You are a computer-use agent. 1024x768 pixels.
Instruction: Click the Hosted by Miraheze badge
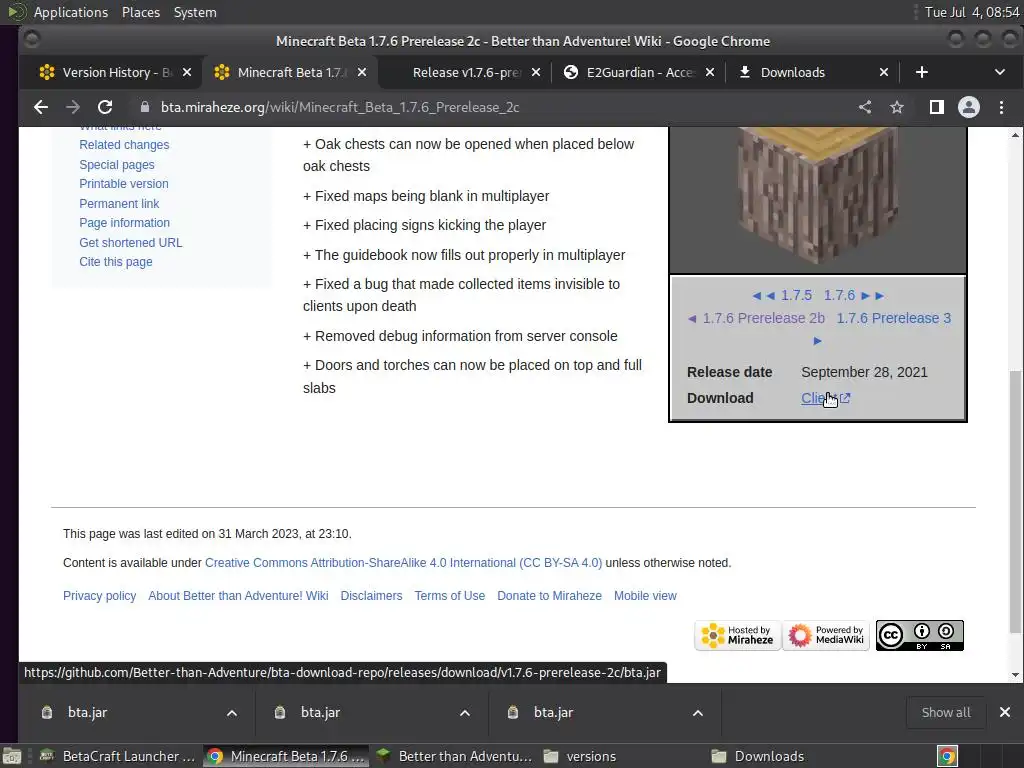(737, 635)
